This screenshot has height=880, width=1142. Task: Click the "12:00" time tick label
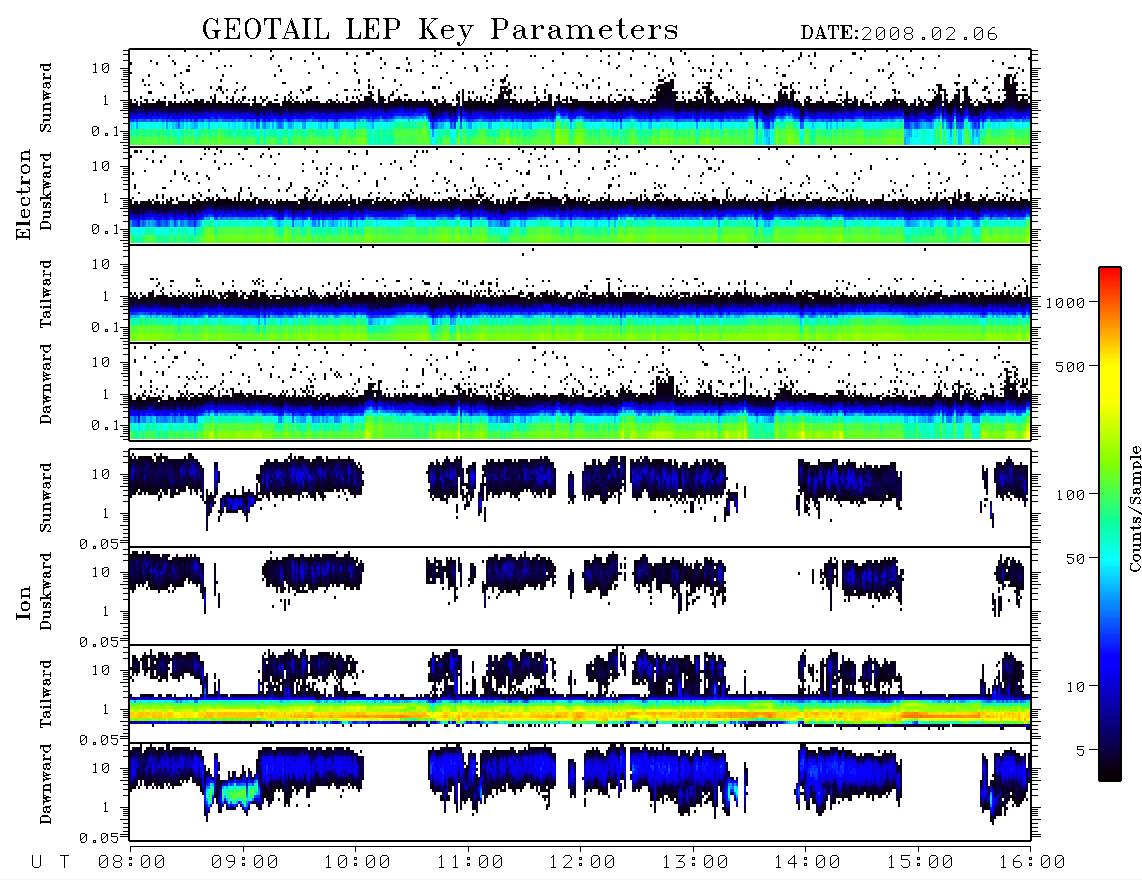click(x=582, y=863)
